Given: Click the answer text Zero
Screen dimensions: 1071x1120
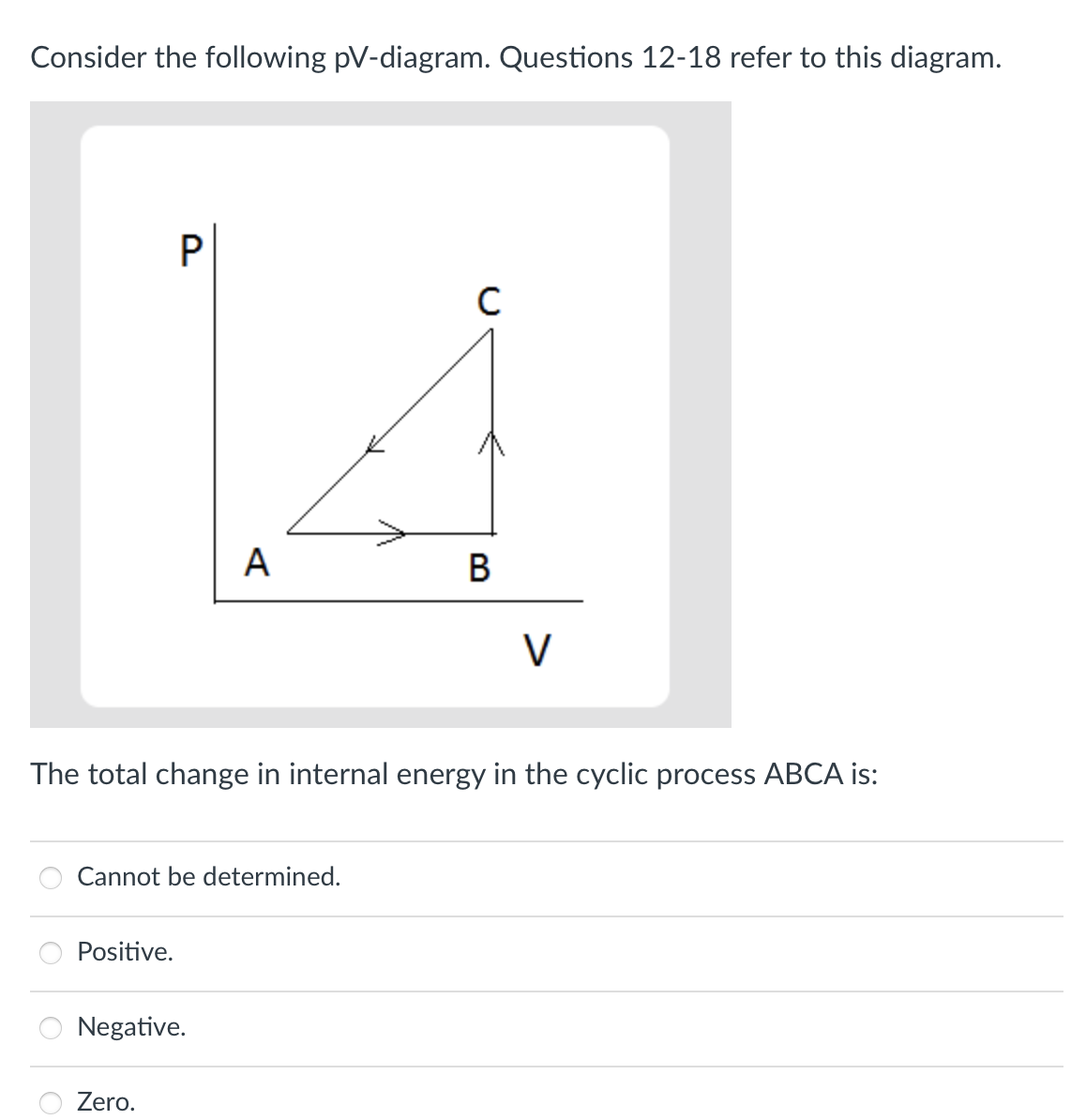Looking at the screenshot, I should [106, 1102].
